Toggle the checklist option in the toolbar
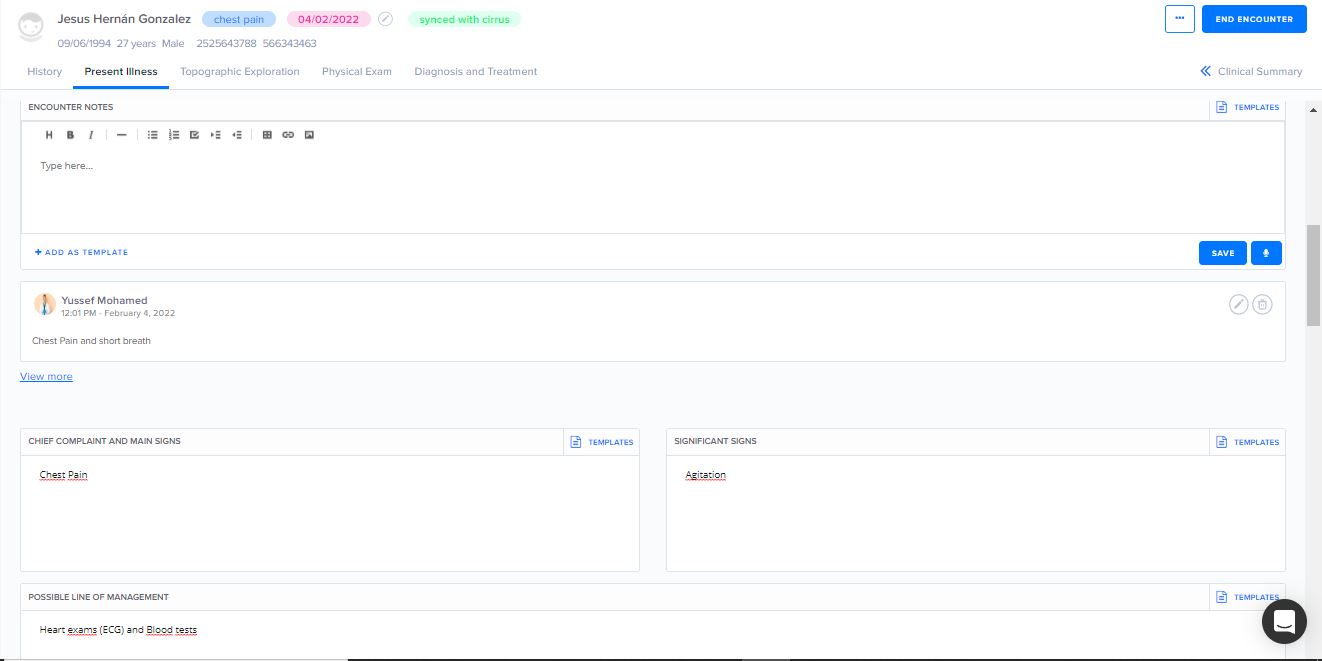Image resolution: width=1322 pixels, height=661 pixels. click(194, 135)
